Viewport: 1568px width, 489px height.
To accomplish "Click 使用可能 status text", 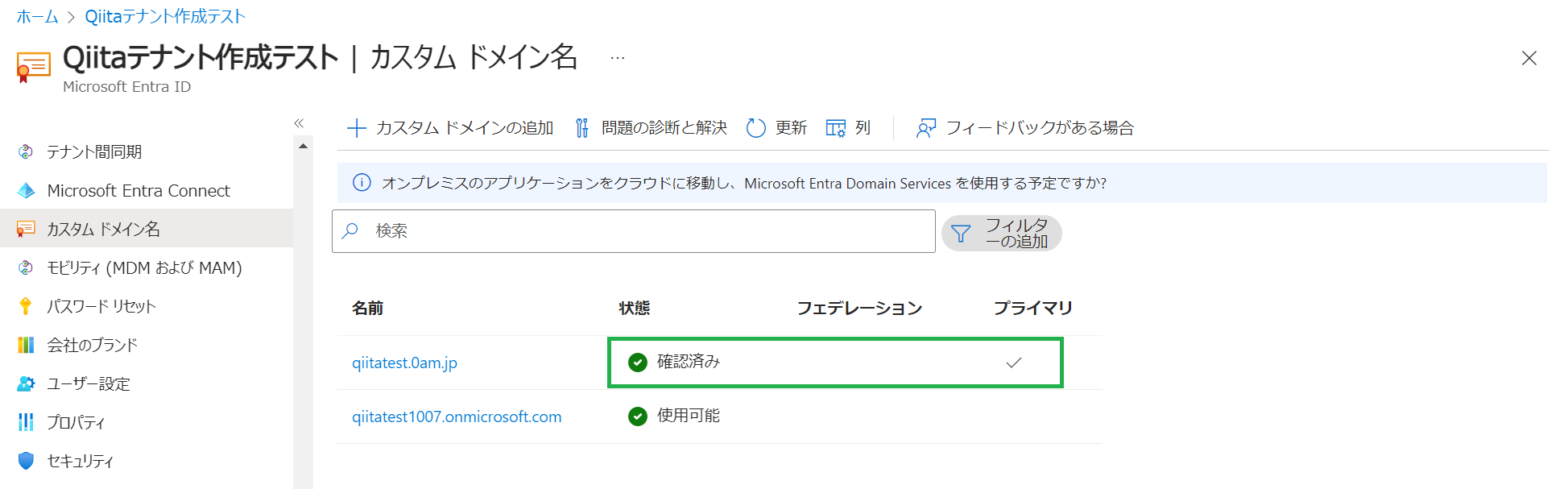I will click(689, 416).
